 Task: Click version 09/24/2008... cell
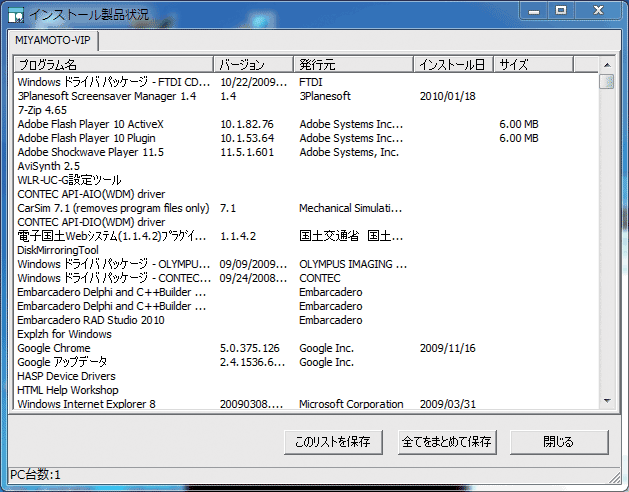tap(253, 279)
